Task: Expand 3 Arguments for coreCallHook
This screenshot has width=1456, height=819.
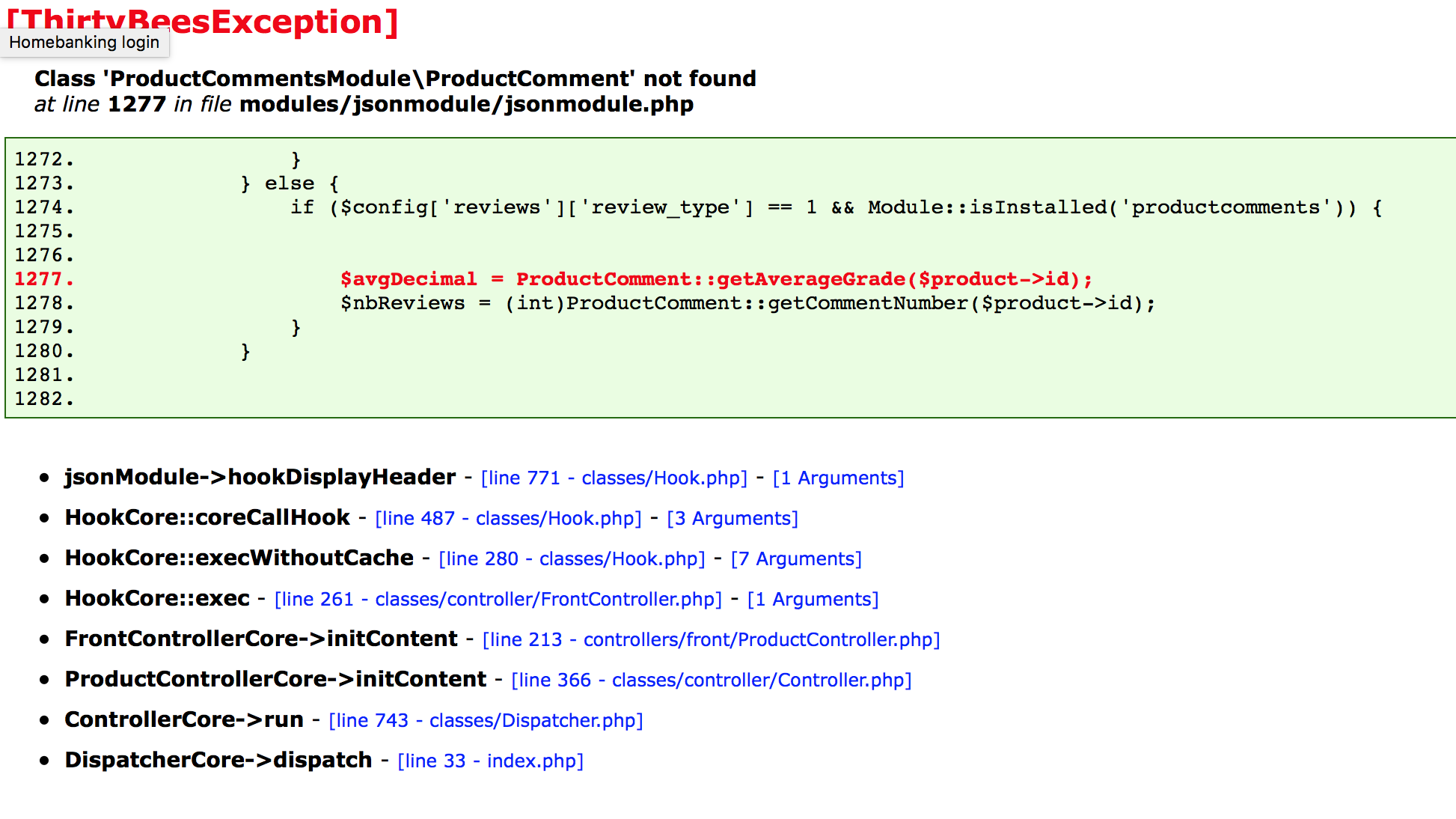Action: pyautogui.click(x=732, y=518)
